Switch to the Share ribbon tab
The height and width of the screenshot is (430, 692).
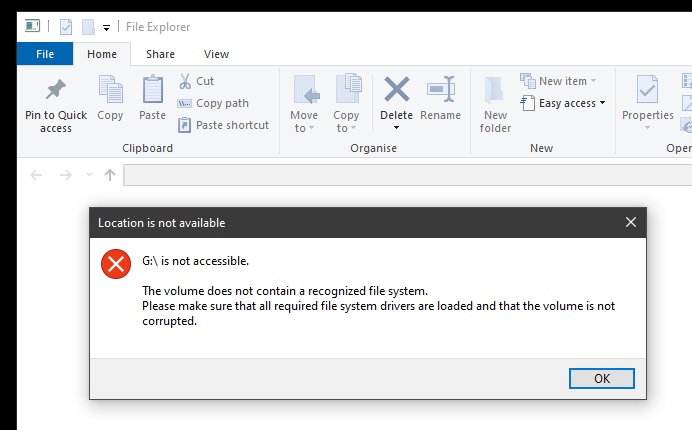coord(160,54)
